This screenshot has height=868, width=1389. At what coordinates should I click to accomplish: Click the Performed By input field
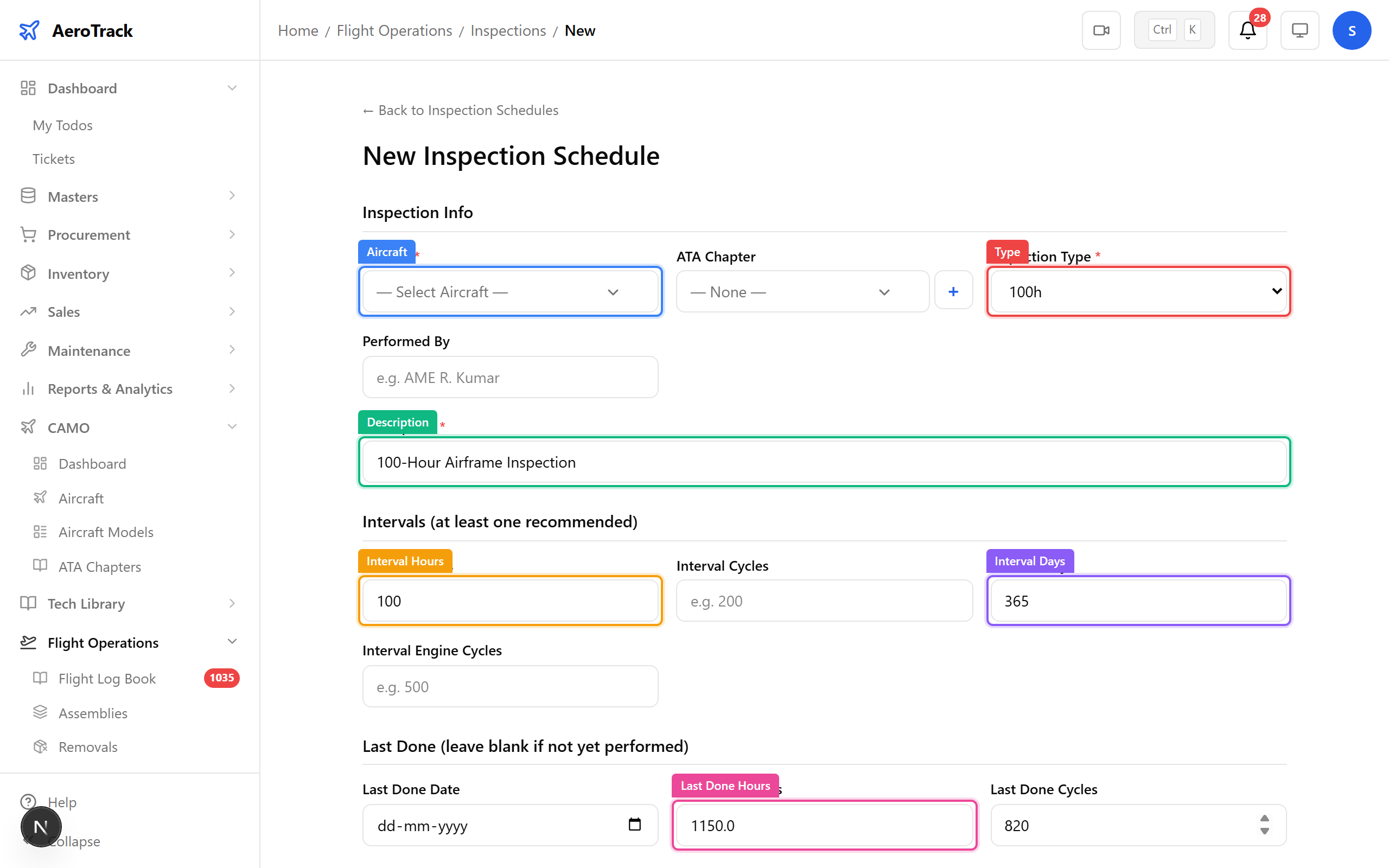pyautogui.click(x=509, y=377)
